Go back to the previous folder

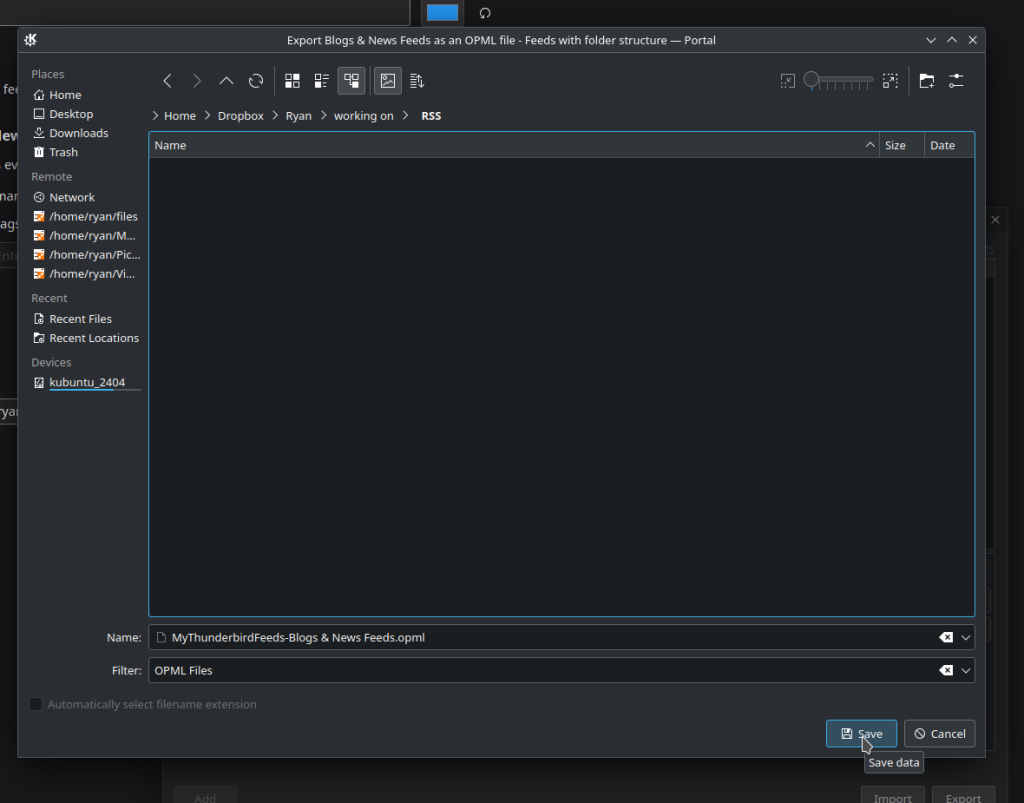(x=167, y=81)
